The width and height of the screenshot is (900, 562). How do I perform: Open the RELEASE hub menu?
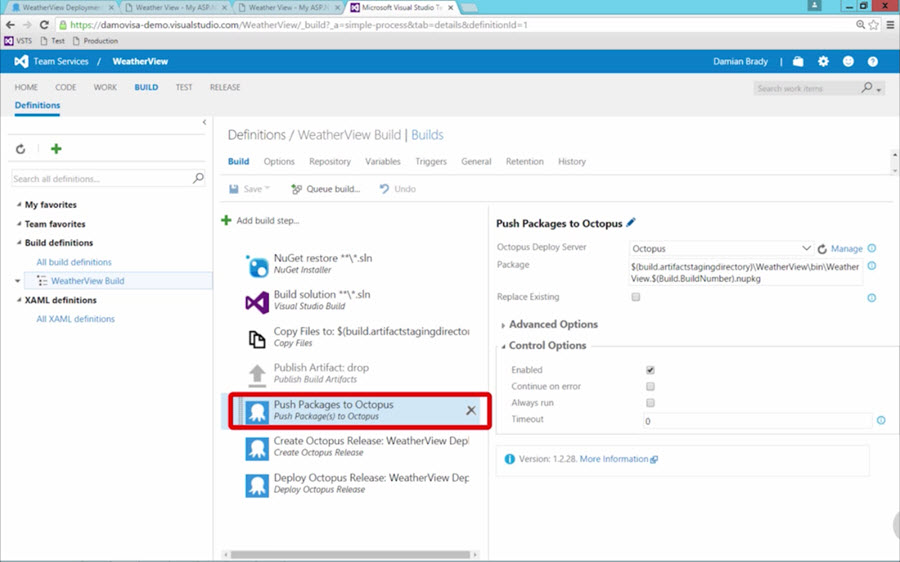[x=225, y=87]
